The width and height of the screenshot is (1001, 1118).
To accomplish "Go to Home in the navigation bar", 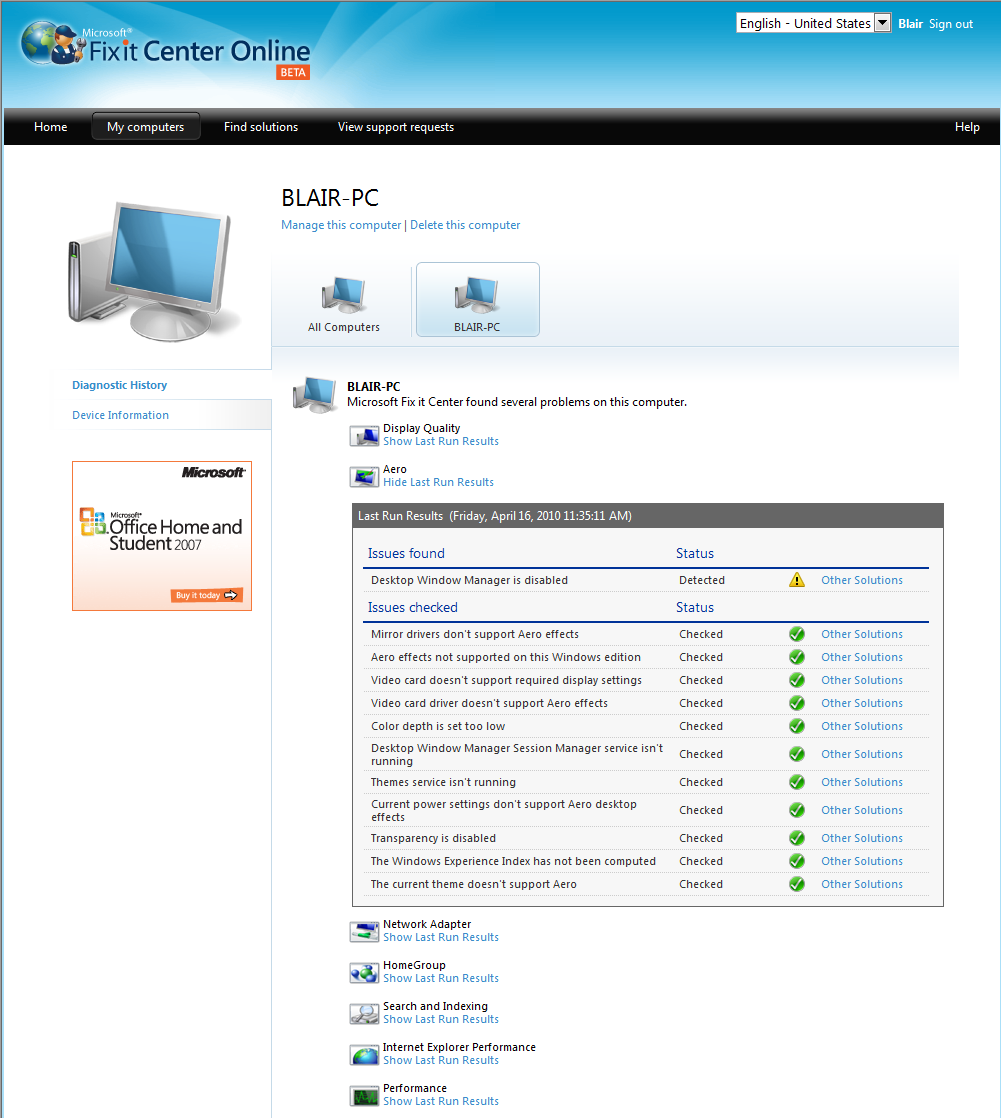I will point(51,127).
